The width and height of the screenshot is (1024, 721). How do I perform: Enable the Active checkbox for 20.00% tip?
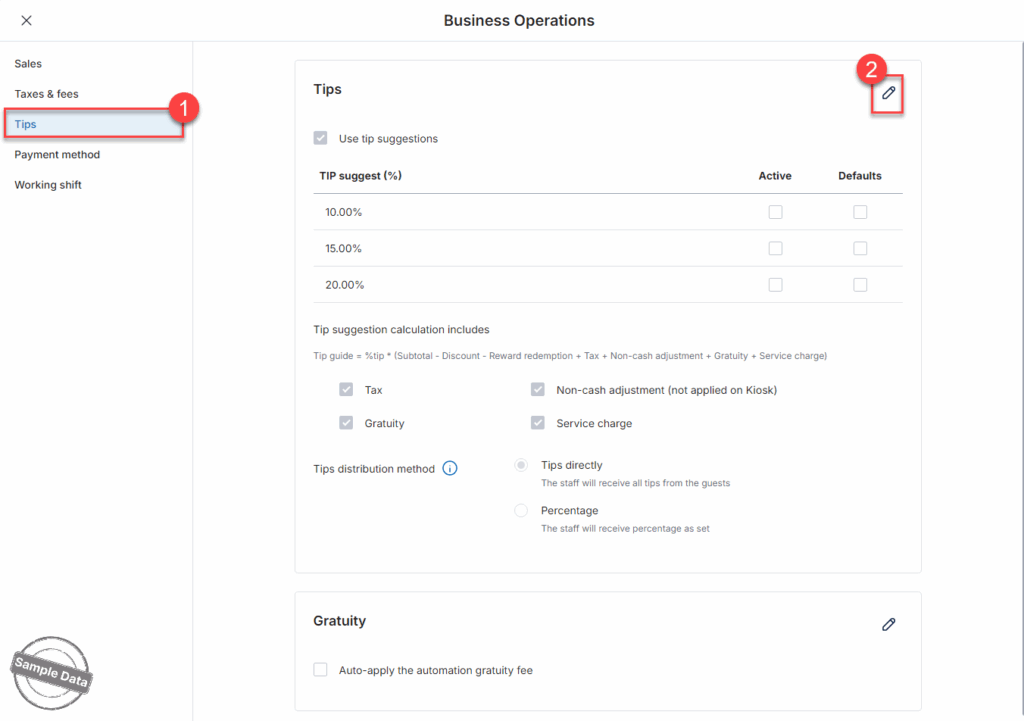[775, 285]
